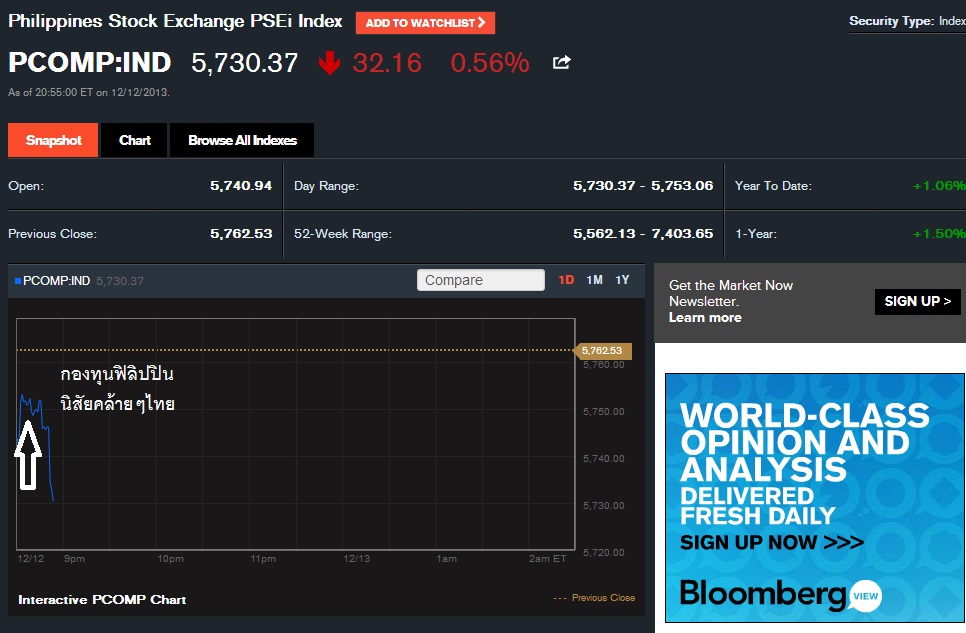Open Browse All Indexes tab
The image size is (966, 633).
point(242,140)
